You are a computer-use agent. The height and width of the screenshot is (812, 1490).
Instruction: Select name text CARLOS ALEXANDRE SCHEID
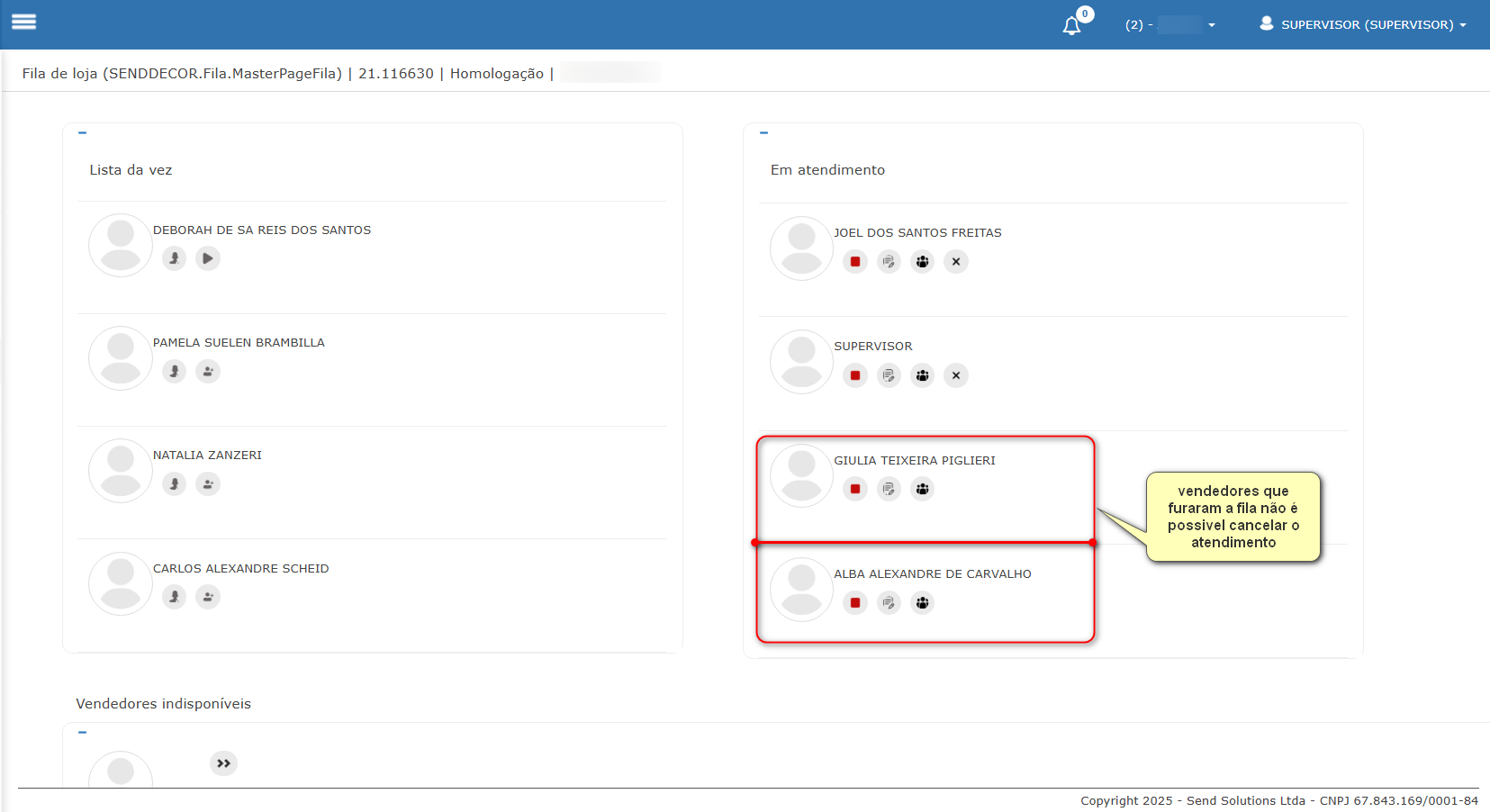coord(240,569)
